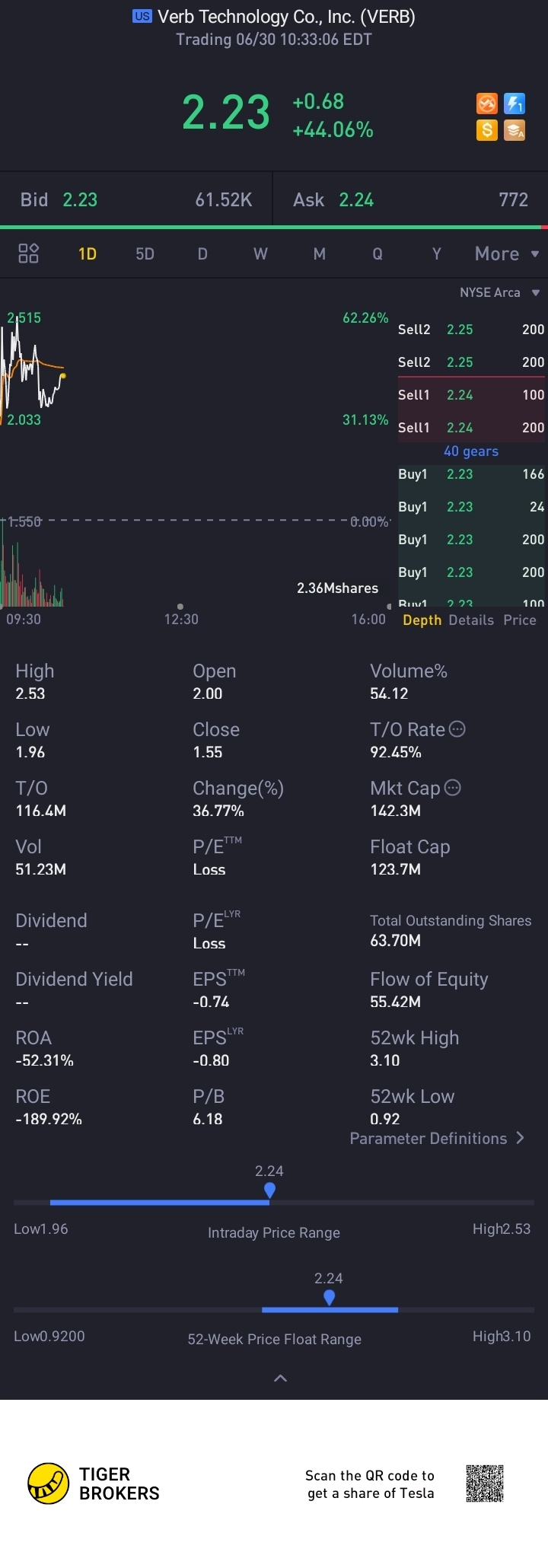The image size is (548, 1568).
Task: Tap the yellow dollar sign badge icon
Action: pyautogui.click(x=487, y=130)
